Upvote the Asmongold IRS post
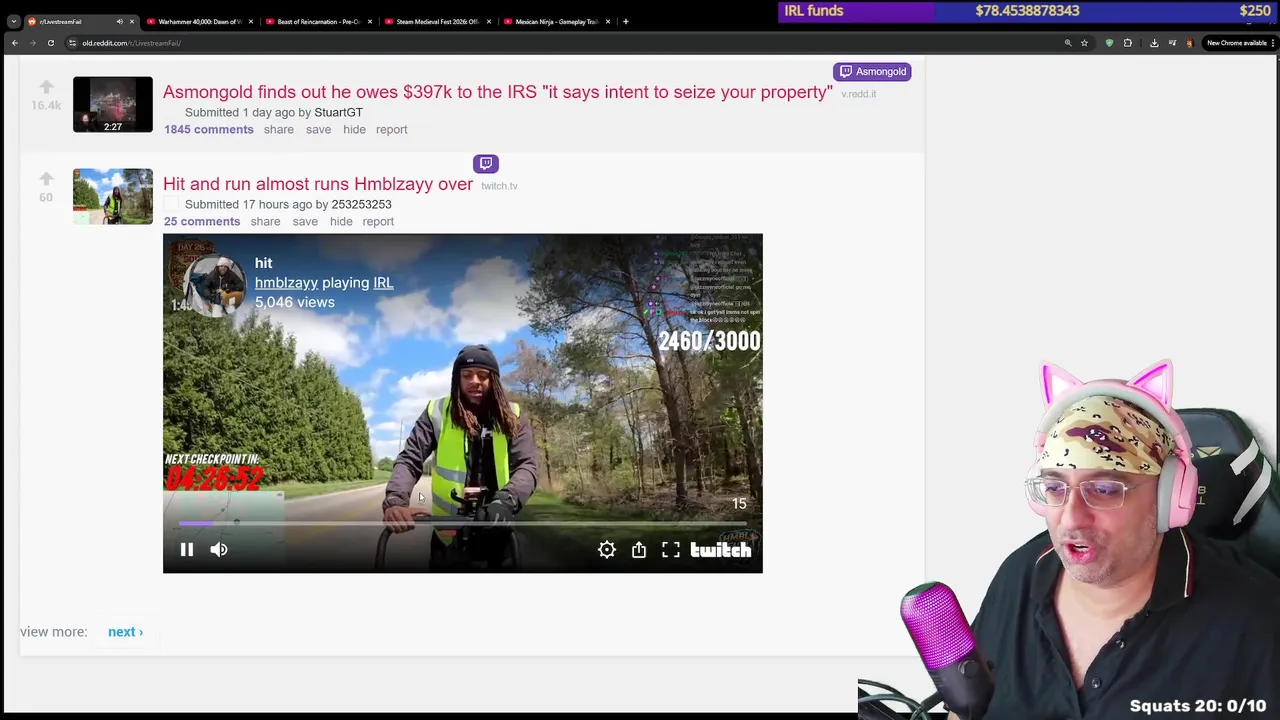Viewport: 1280px width, 720px height. click(46, 87)
